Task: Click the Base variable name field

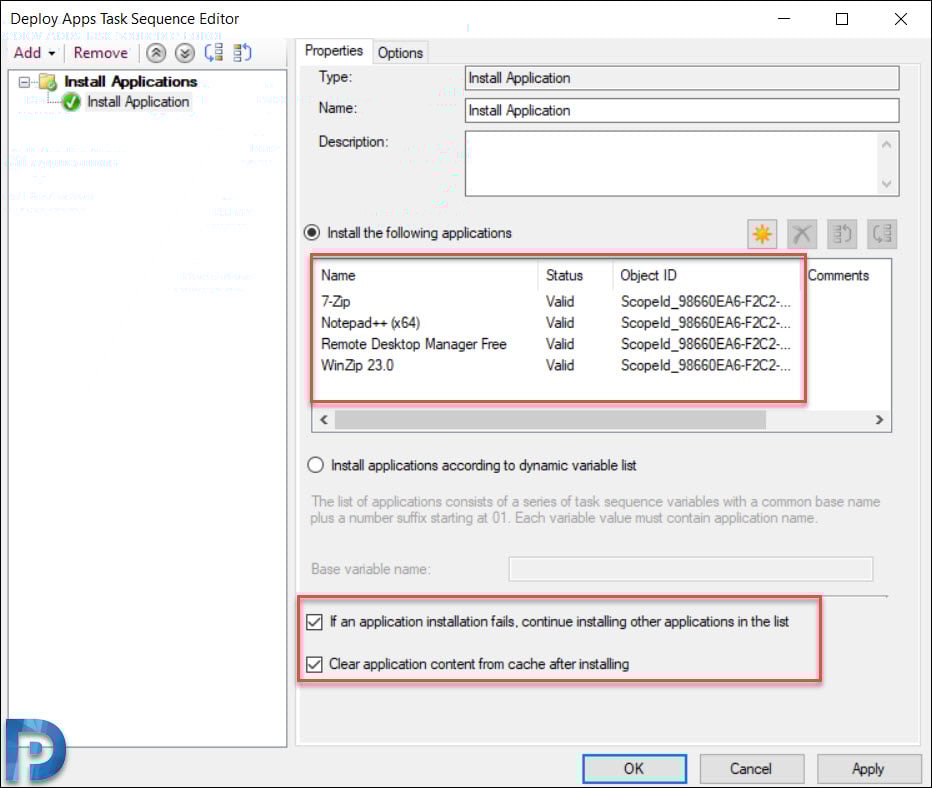Action: (691, 569)
